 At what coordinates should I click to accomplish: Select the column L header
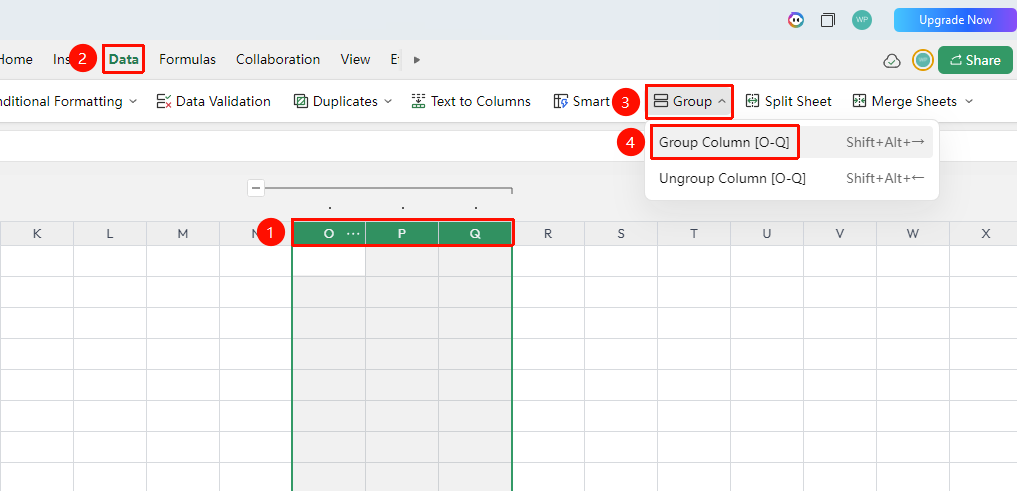(110, 234)
